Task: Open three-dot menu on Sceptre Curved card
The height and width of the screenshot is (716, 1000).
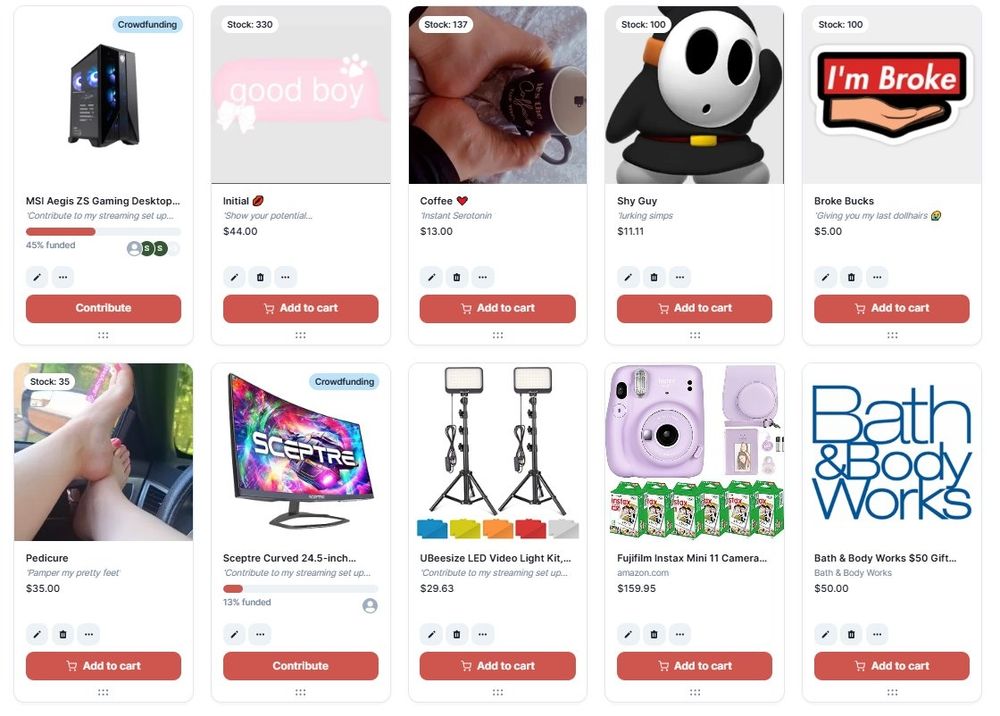Action: point(260,634)
